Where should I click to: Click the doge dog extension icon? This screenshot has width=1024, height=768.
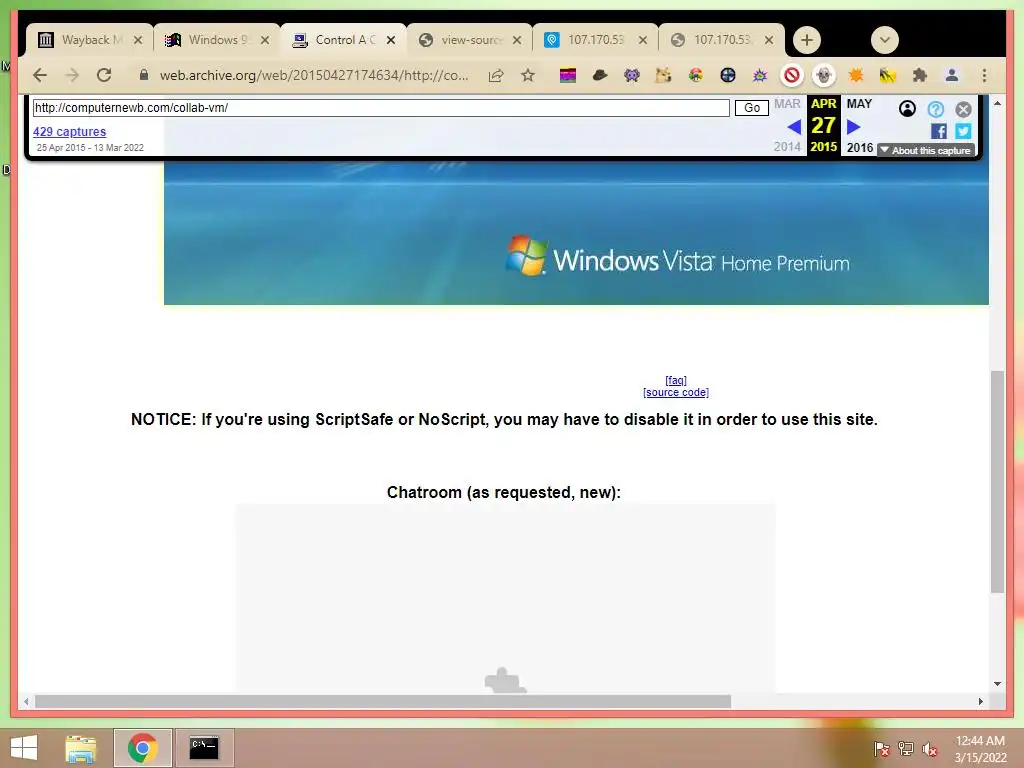664,76
